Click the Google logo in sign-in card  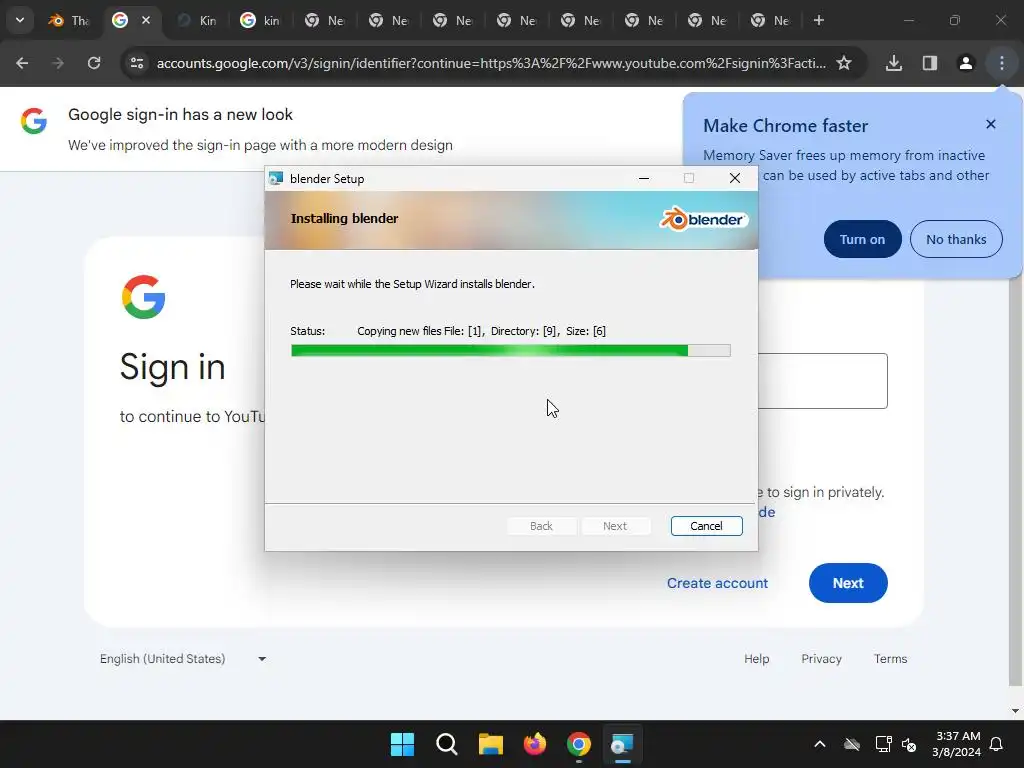tap(143, 296)
